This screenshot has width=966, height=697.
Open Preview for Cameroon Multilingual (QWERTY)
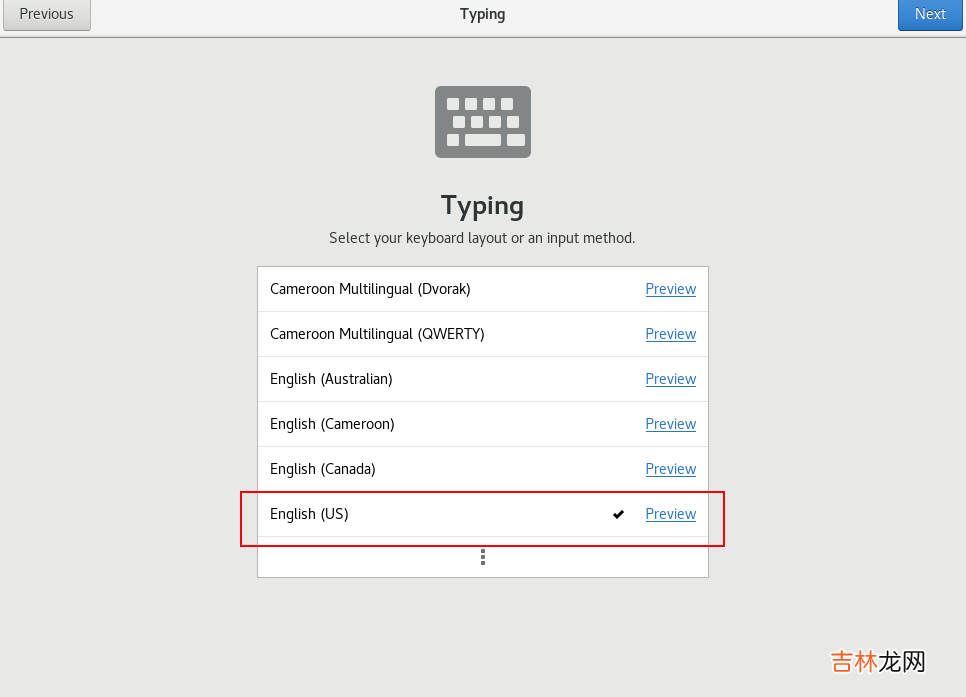pos(670,334)
